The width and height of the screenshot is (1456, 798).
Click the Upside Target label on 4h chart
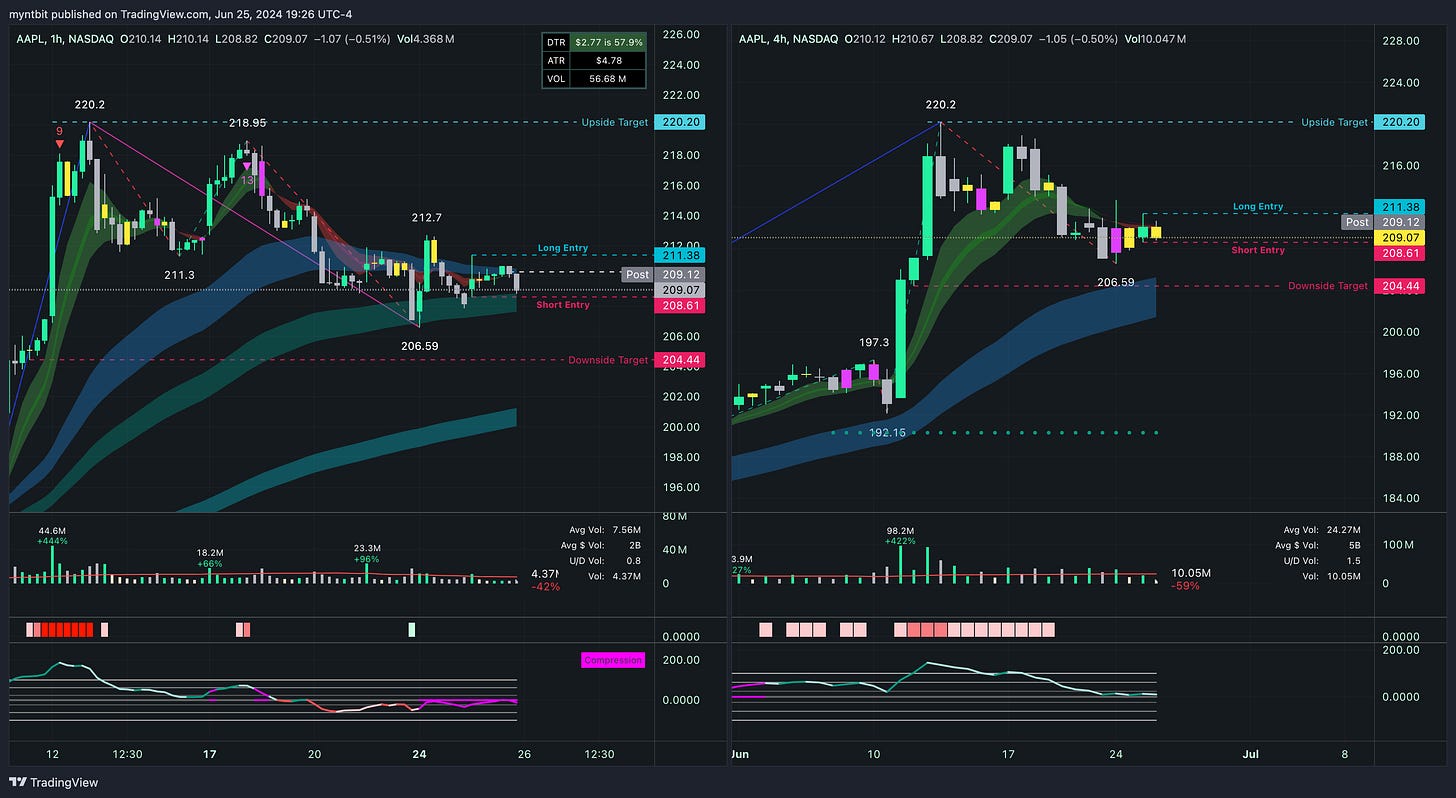coord(1335,122)
